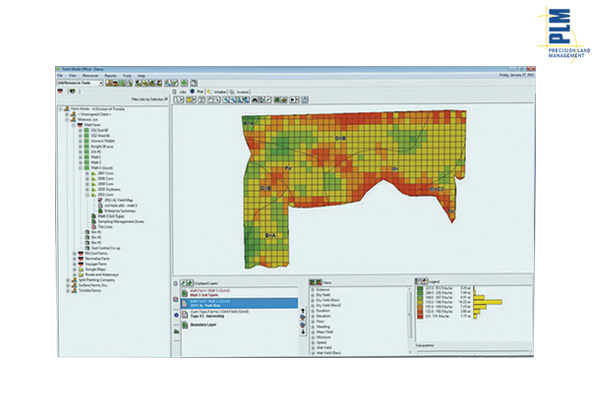Click the first icon beside Views header

click(312, 282)
